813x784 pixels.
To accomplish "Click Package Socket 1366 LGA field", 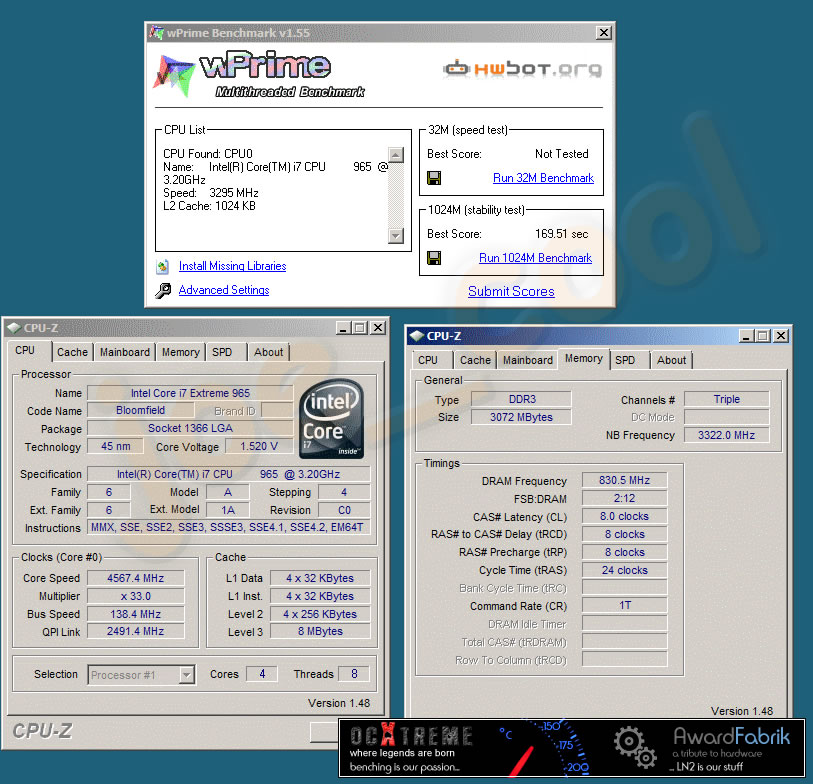I will point(190,428).
